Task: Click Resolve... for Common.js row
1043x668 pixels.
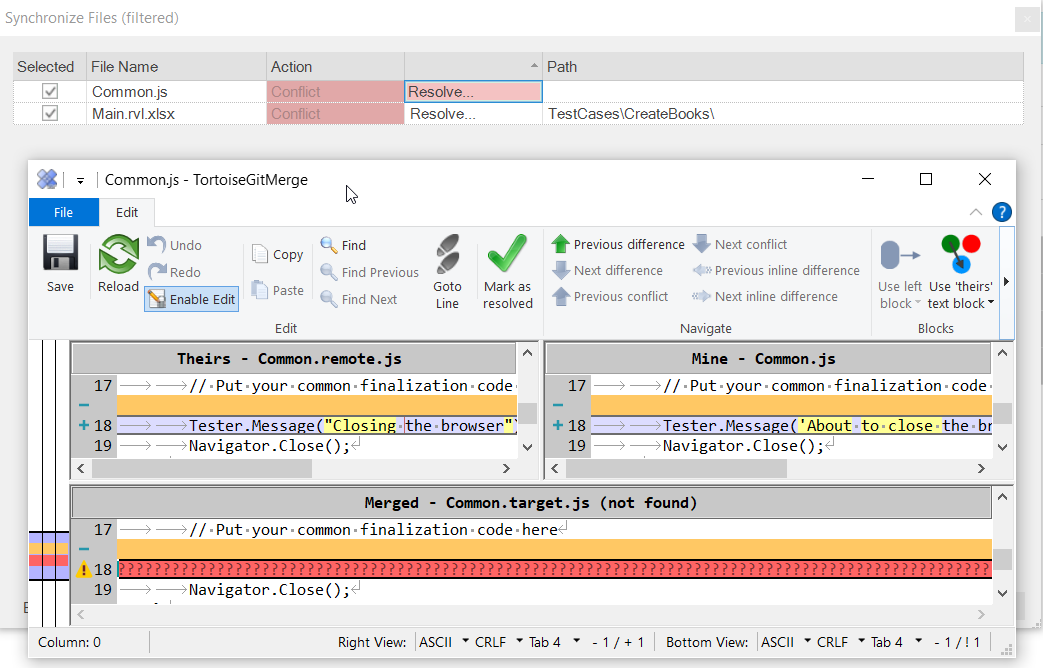Action: (442, 92)
